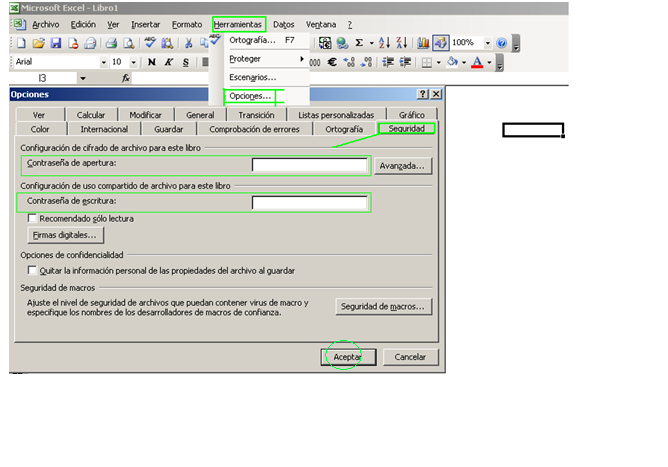Expand Standard toolbar options chevron
The image size is (668, 467).
tap(515, 43)
